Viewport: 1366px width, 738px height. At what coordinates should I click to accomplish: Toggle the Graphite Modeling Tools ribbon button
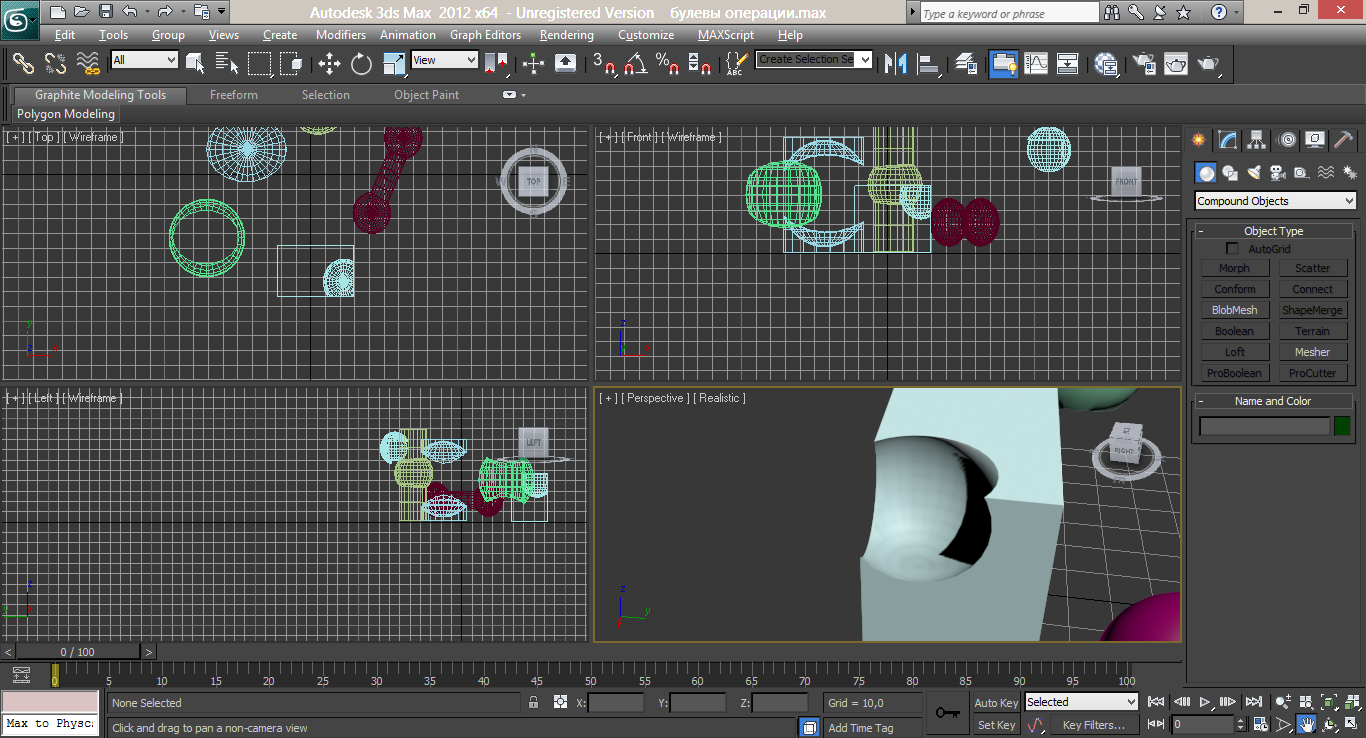(1003, 63)
